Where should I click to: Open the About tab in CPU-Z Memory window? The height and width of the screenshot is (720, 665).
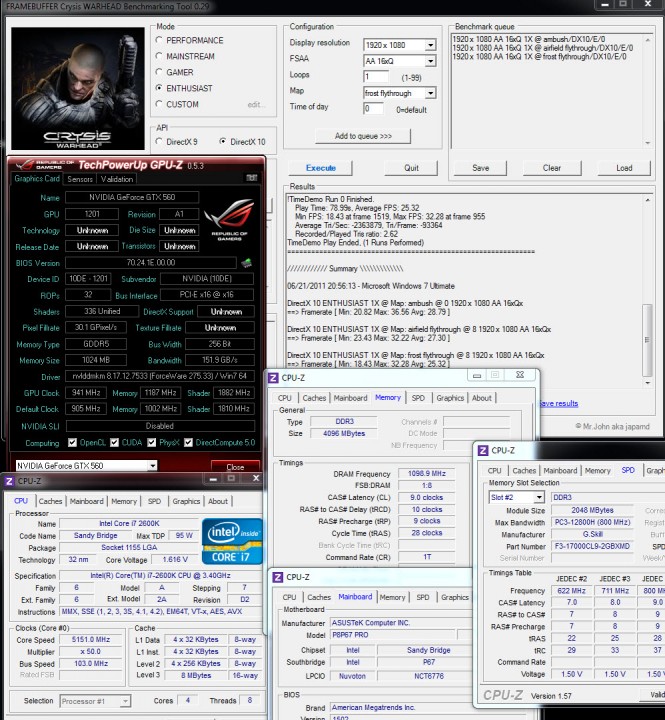click(x=482, y=398)
